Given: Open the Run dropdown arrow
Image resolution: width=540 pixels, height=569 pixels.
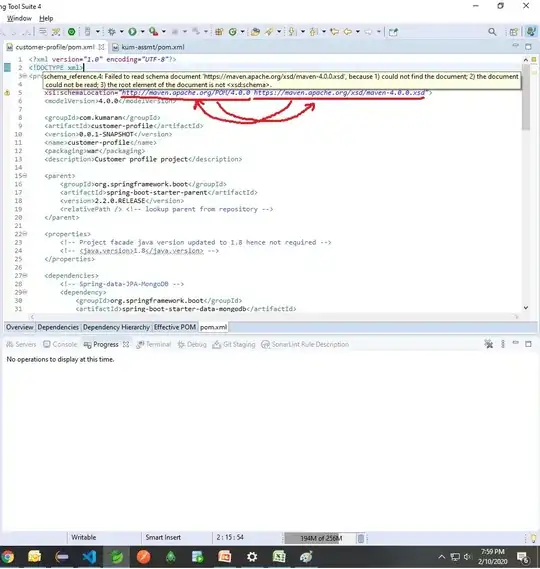Looking at the screenshot, I should (x=142, y=32).
